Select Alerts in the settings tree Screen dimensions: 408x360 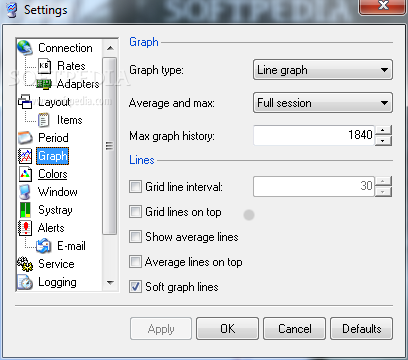click(51, 228)
